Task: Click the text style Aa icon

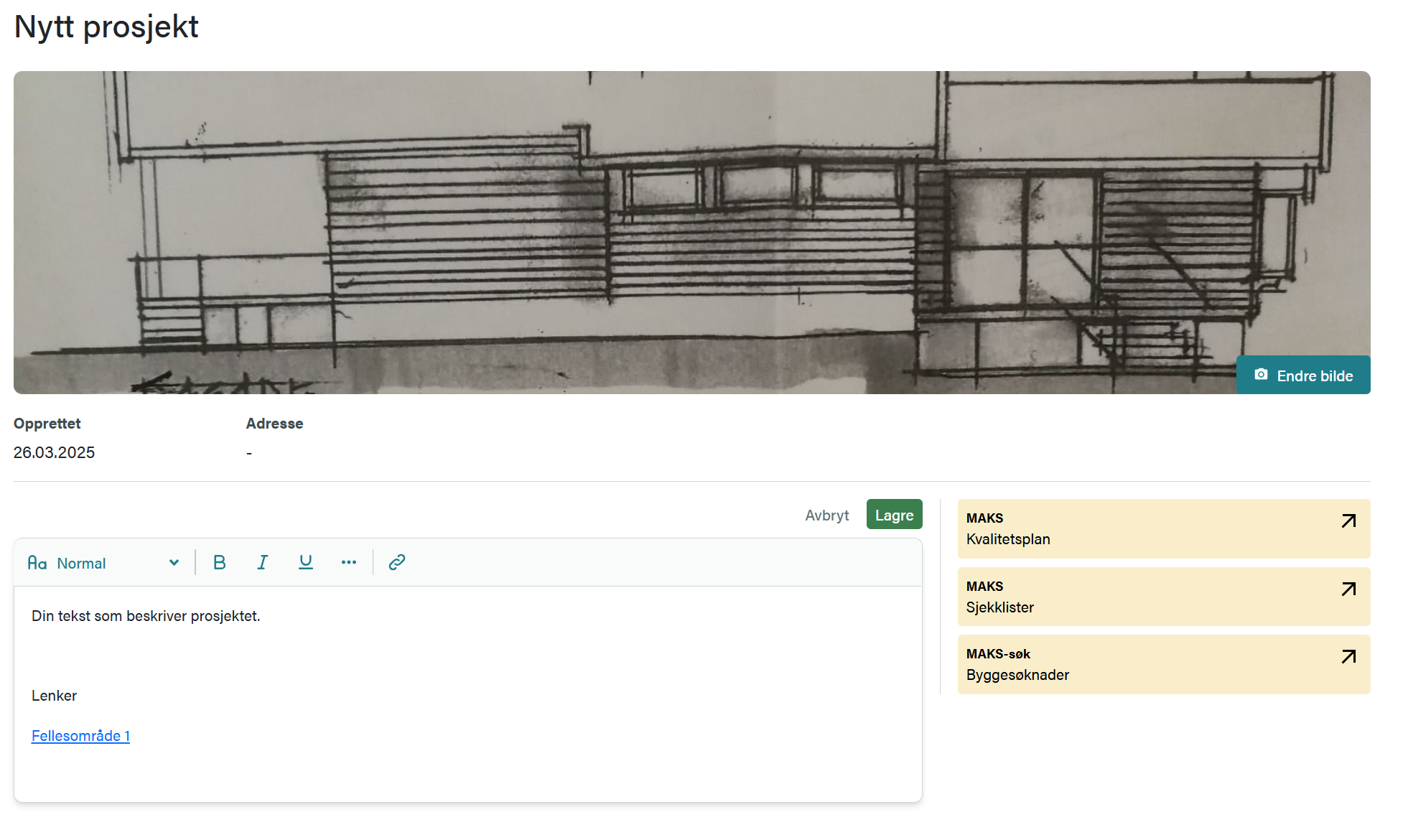Action: click(x=37, y=563)
